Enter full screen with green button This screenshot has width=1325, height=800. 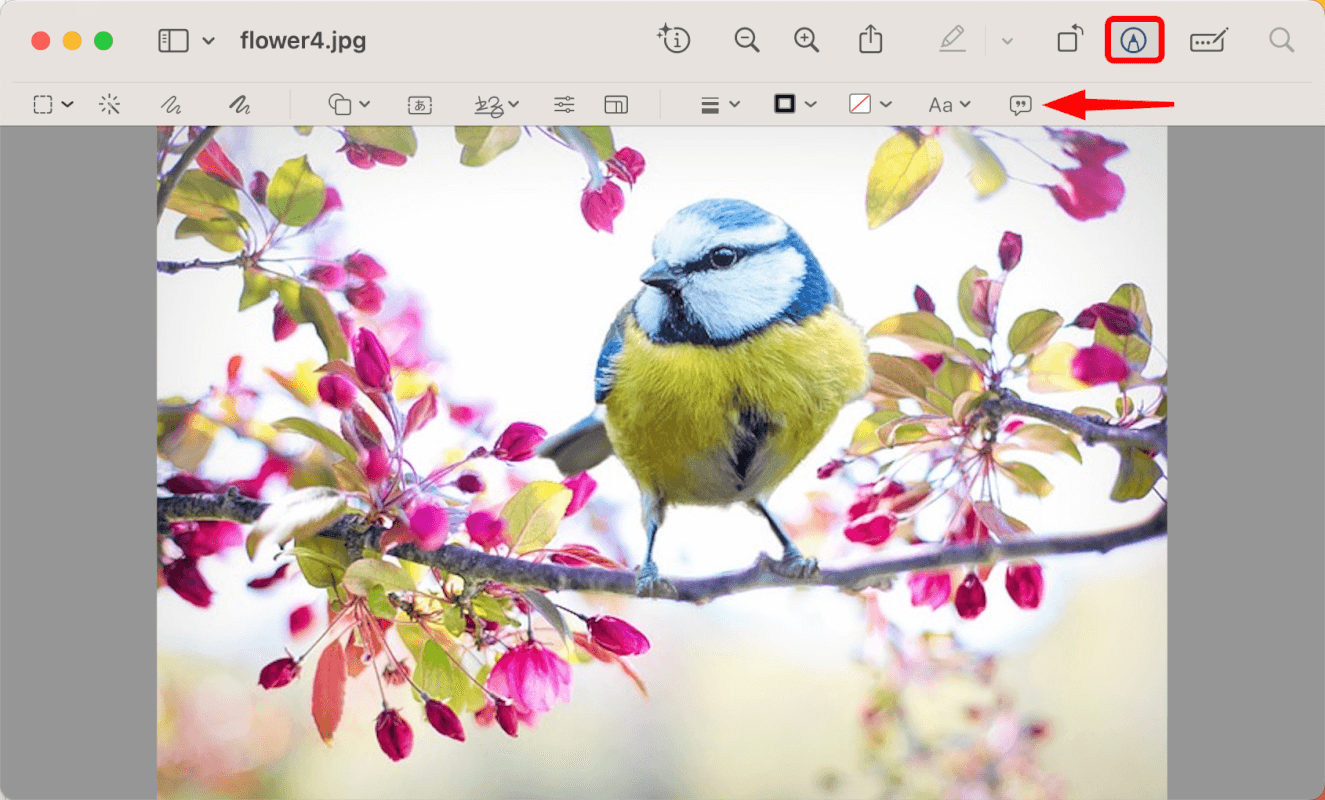click(x=103, y=41)
